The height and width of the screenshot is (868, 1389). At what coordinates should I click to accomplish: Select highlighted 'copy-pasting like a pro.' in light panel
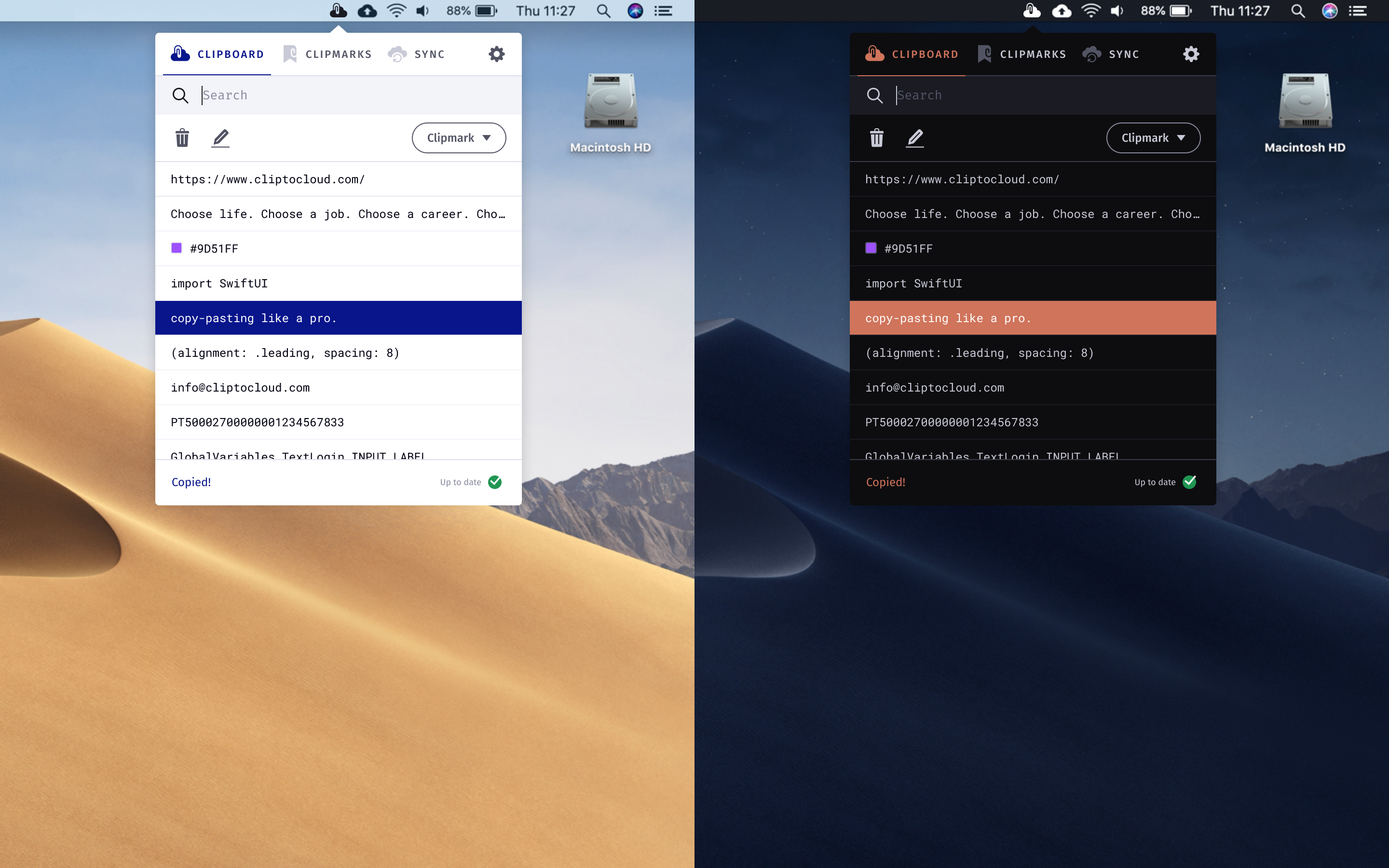click(338, 318)
